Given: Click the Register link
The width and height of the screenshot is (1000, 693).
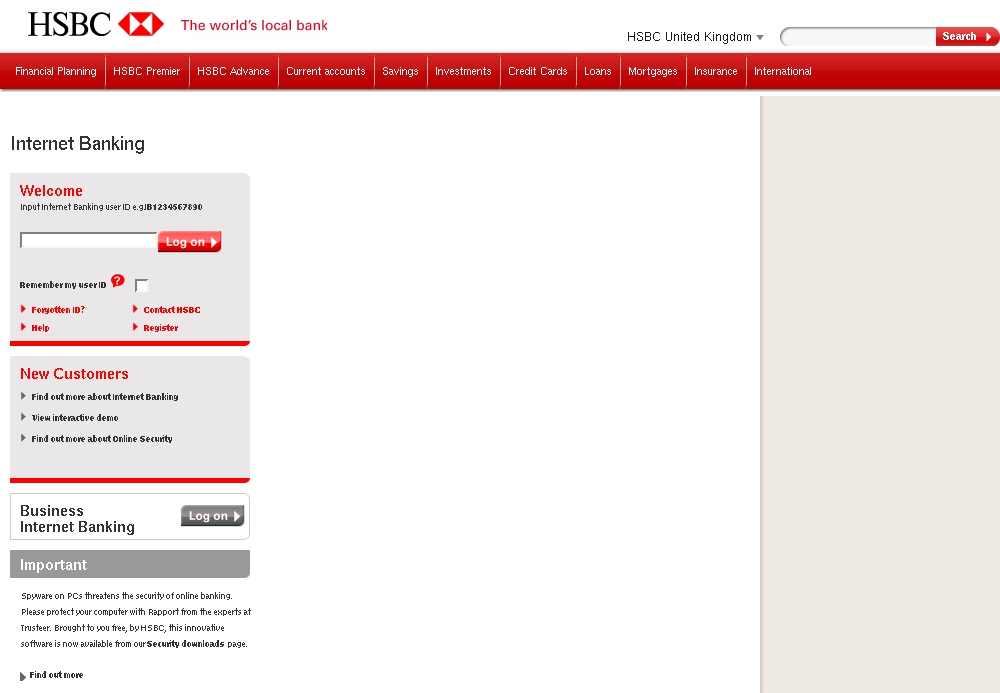Looking at the screenshot, I should (161, 328).
